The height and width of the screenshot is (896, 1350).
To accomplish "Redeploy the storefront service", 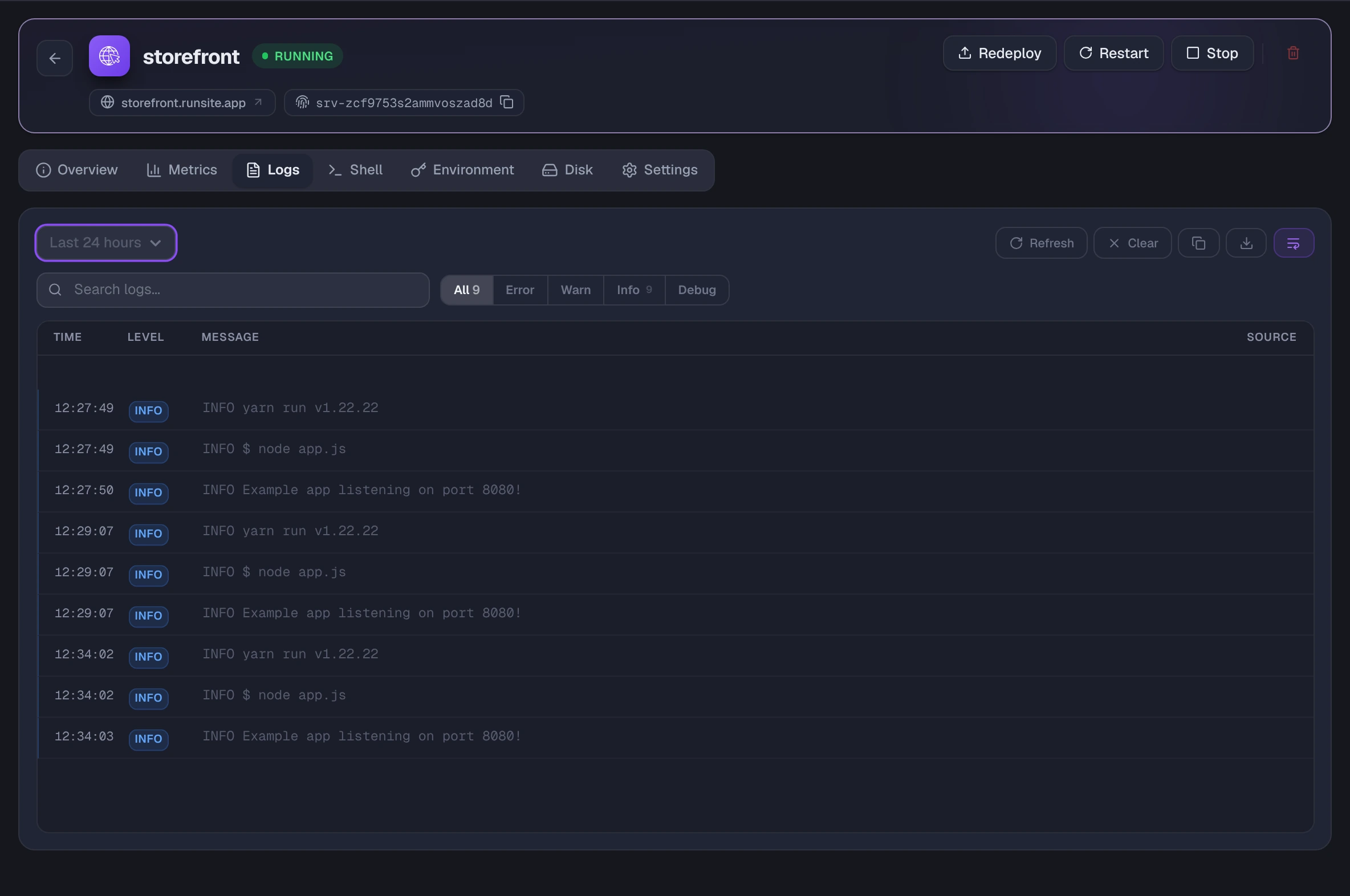I will point(999,53).
